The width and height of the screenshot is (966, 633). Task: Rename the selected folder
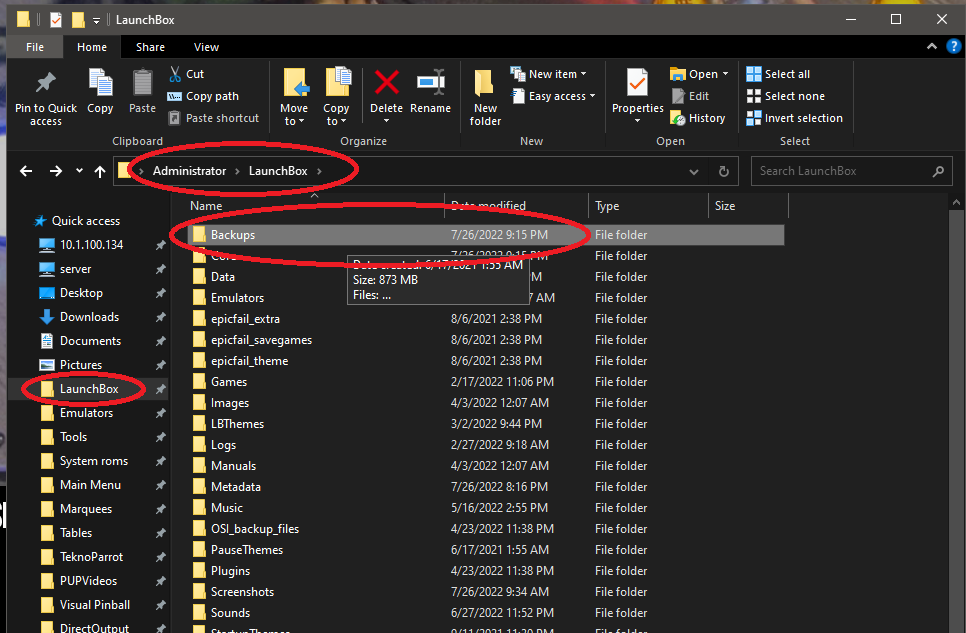click(x=430, y=91)
